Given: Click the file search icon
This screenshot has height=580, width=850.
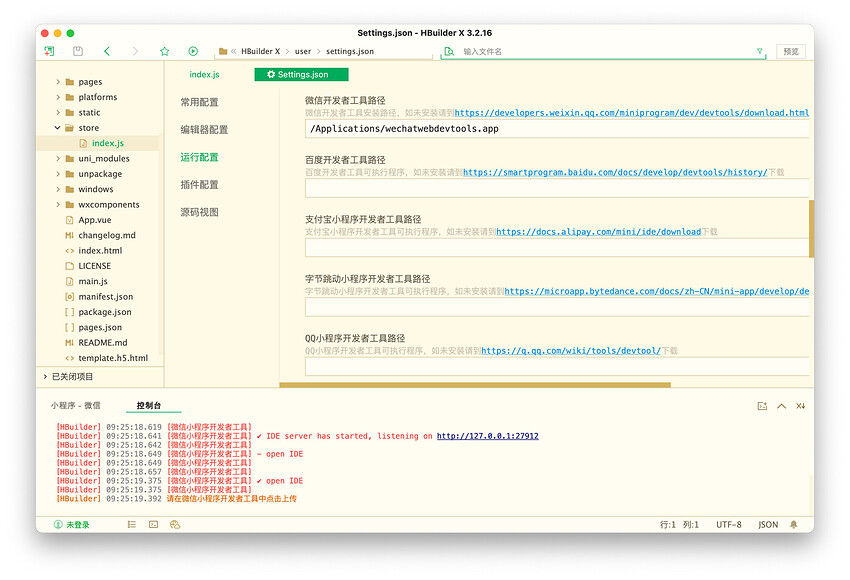Looking at the screenshot, I should [449, 51].
